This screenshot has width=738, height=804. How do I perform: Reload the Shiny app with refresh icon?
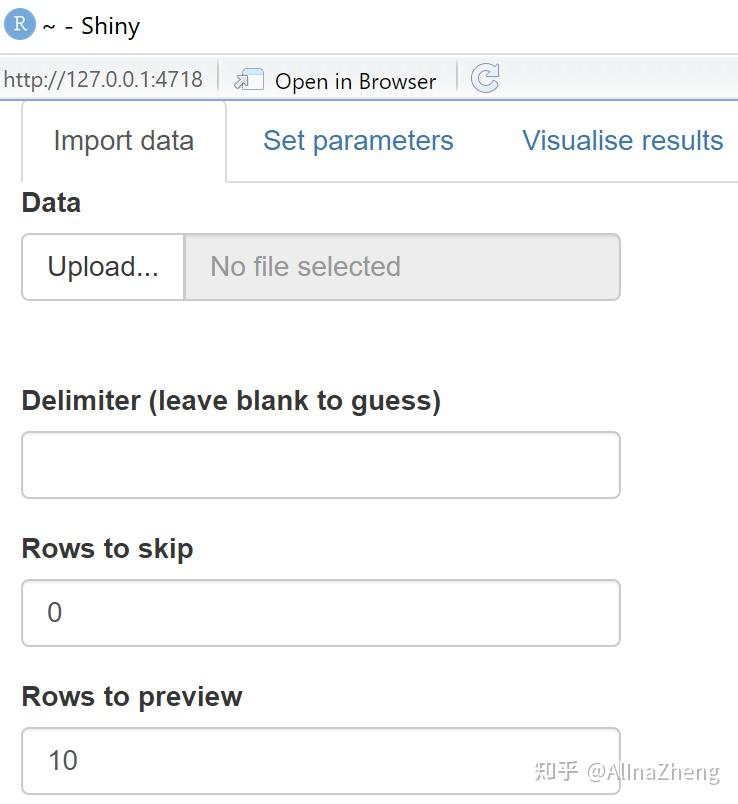485,79
